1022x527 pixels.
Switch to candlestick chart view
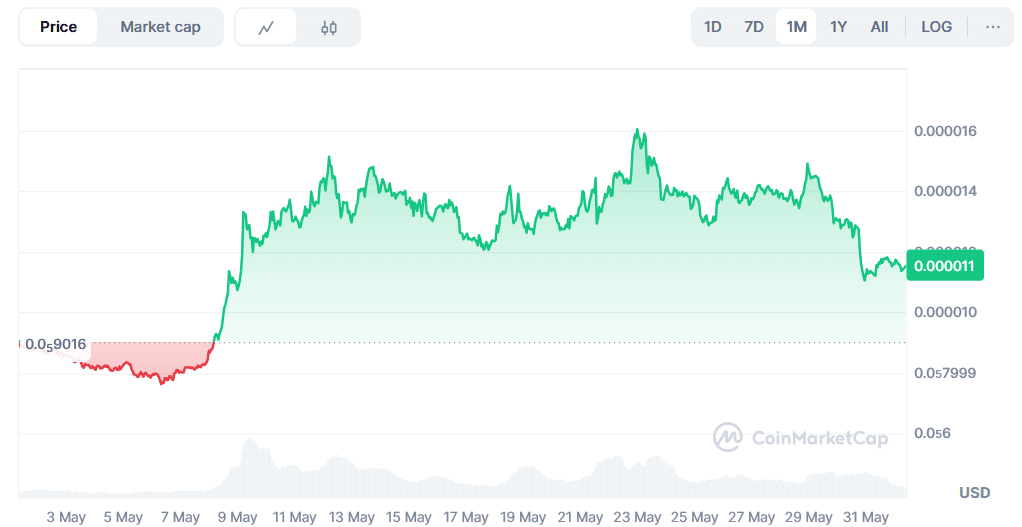pyautogui.click(x=329, y=27)
